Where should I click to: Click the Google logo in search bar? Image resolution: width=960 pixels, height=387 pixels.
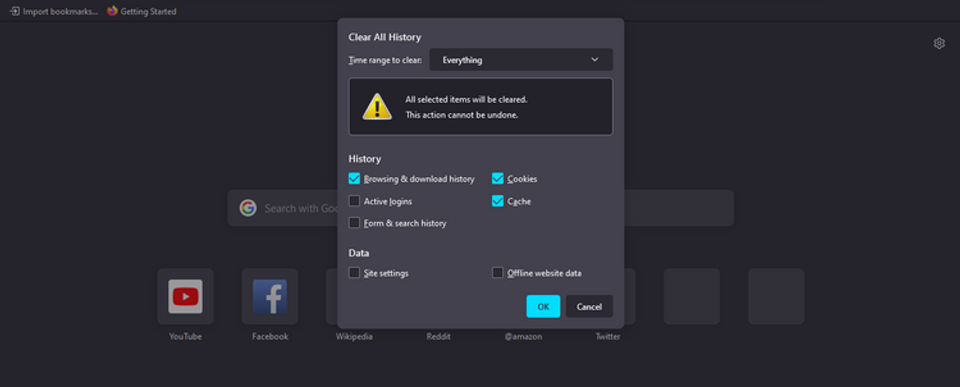(x=248, y=208)
